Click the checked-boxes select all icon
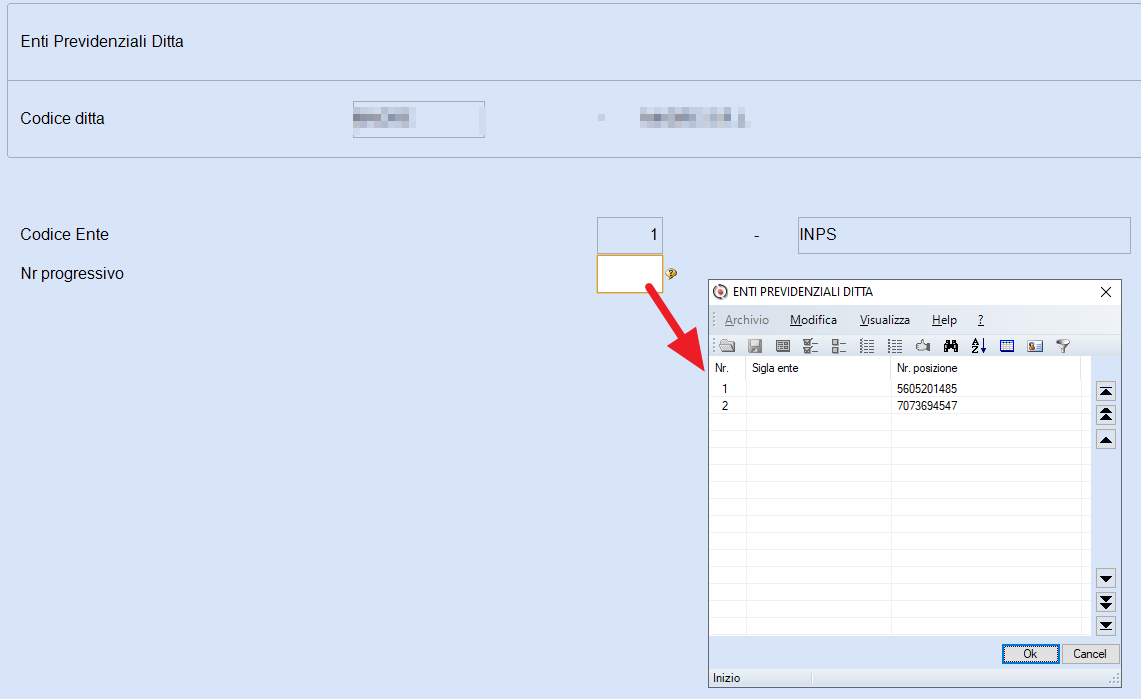Screen dimensions: 1141x699 point(811,346)
